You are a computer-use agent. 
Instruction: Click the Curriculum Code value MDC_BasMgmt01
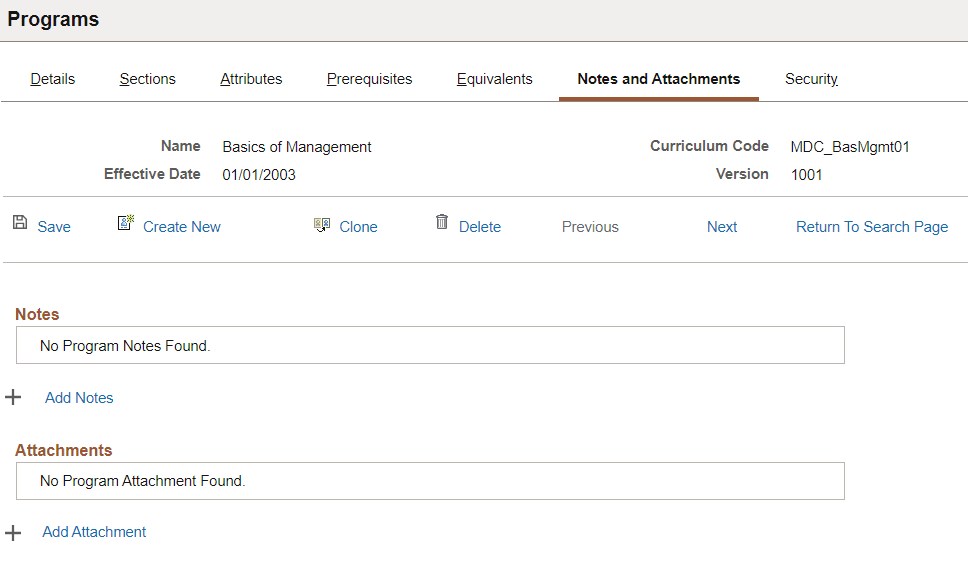849,147
